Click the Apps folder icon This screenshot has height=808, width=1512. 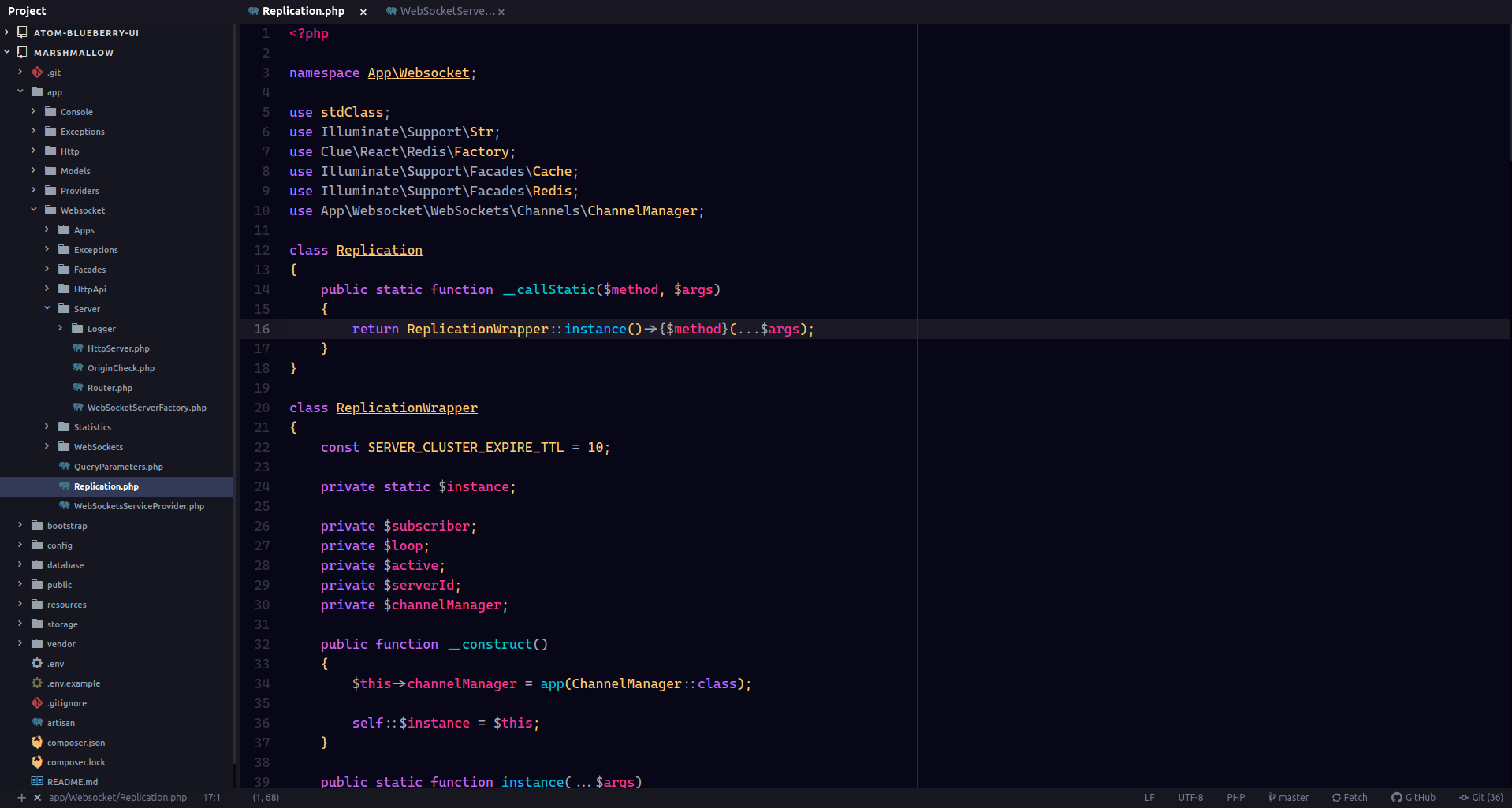(64, 229)
